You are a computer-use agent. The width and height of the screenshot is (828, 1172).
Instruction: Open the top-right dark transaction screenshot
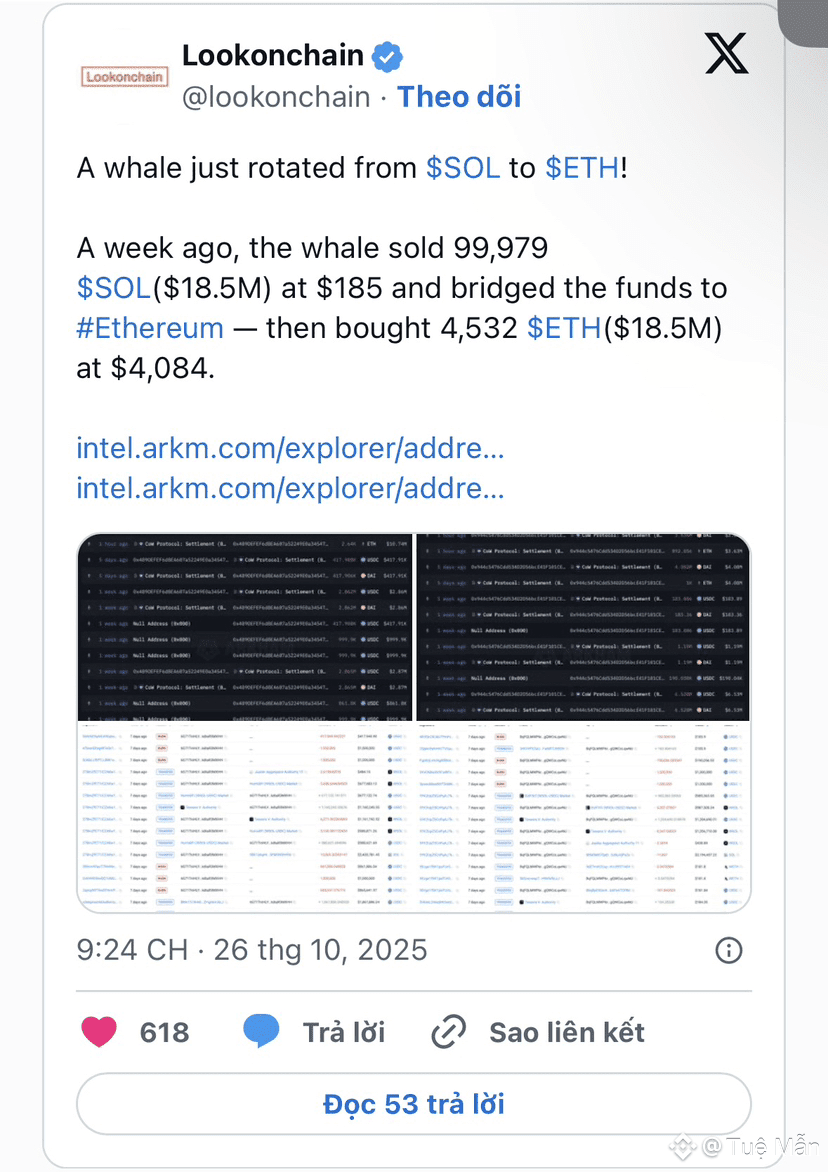[583, 627]
